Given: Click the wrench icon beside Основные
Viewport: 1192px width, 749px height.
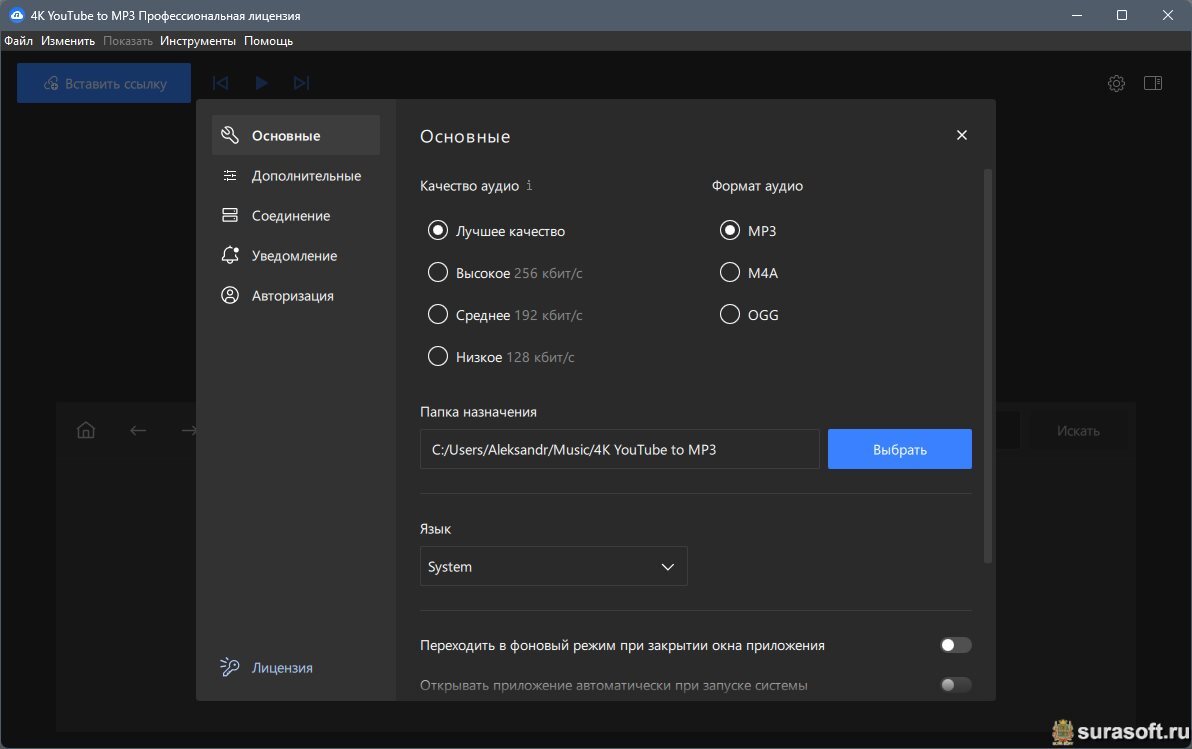Looking at the screenshot, I should click(x=230, y=135).
